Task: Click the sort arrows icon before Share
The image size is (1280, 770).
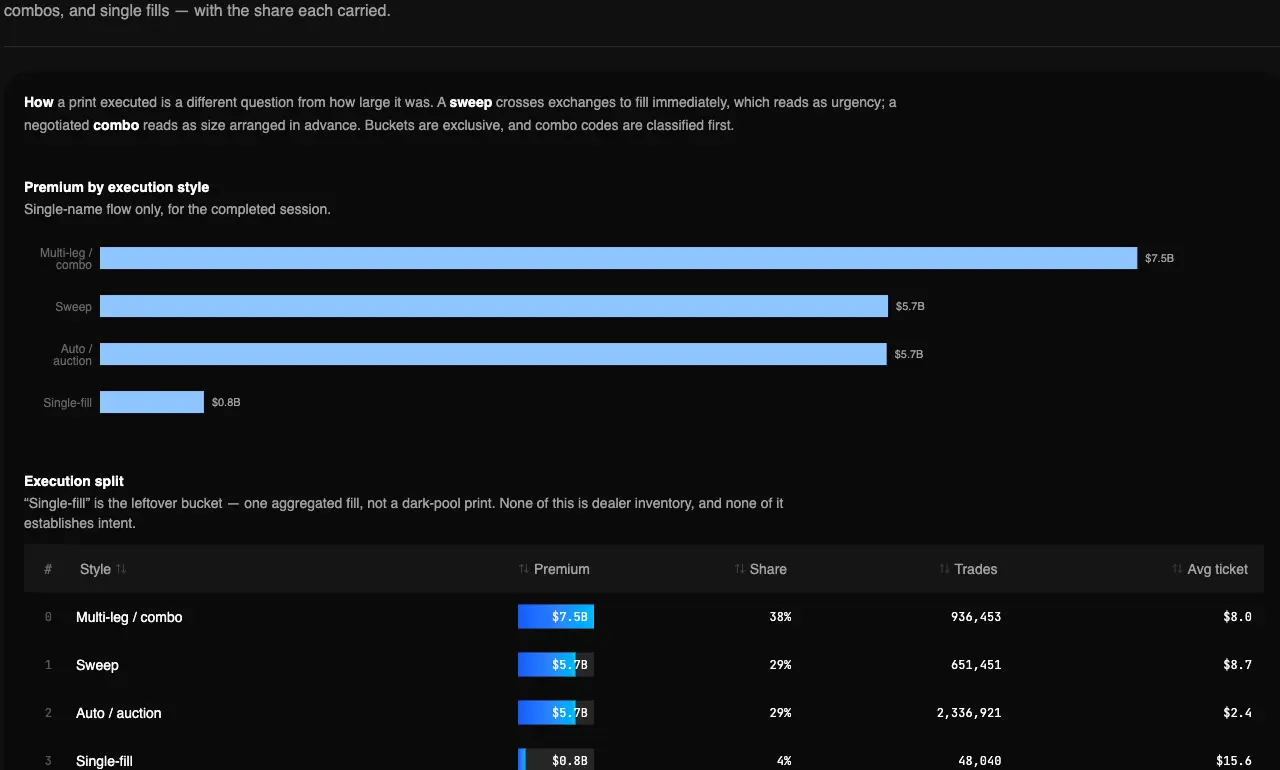Action: tap(740, 569)
